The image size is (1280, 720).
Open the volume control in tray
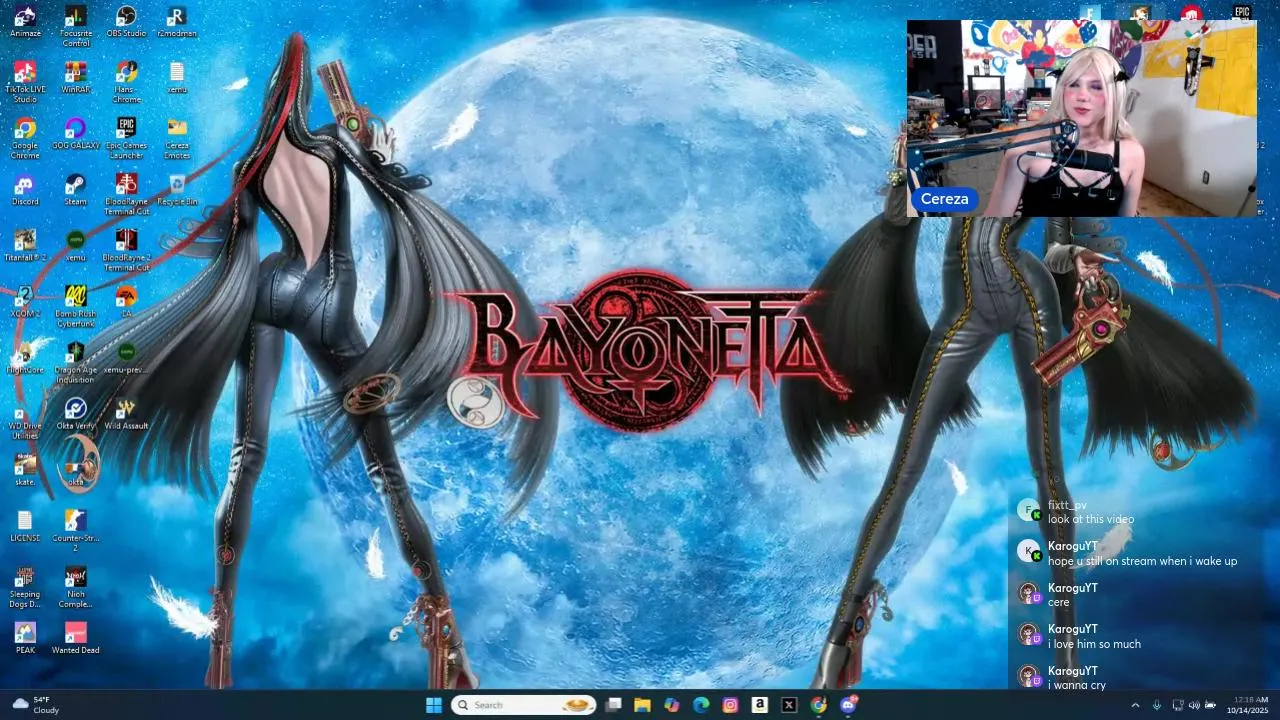click(x=1194, y=705)
